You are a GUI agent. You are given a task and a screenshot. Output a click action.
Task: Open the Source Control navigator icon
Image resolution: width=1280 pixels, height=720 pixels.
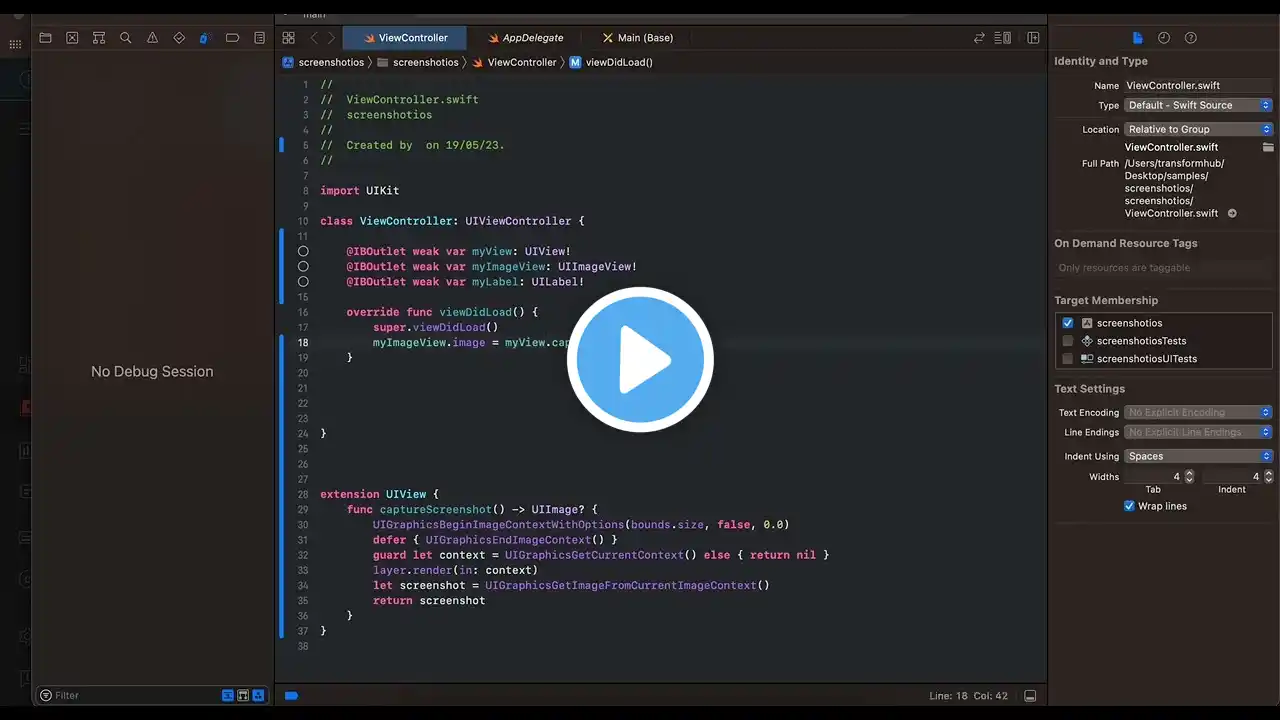pyautogui.click(x=72, y=38)
